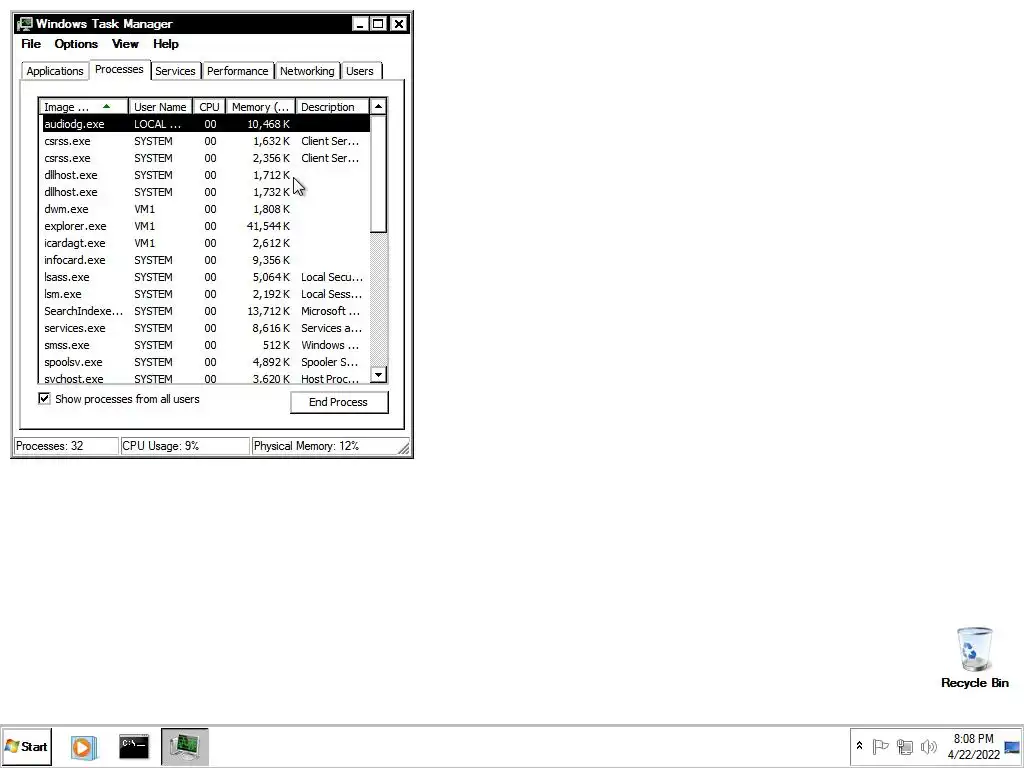The height and width of the screenshot is (768, 1024).
Task: Select csrss.exe using 2,356 K
Action: point(206,158)
